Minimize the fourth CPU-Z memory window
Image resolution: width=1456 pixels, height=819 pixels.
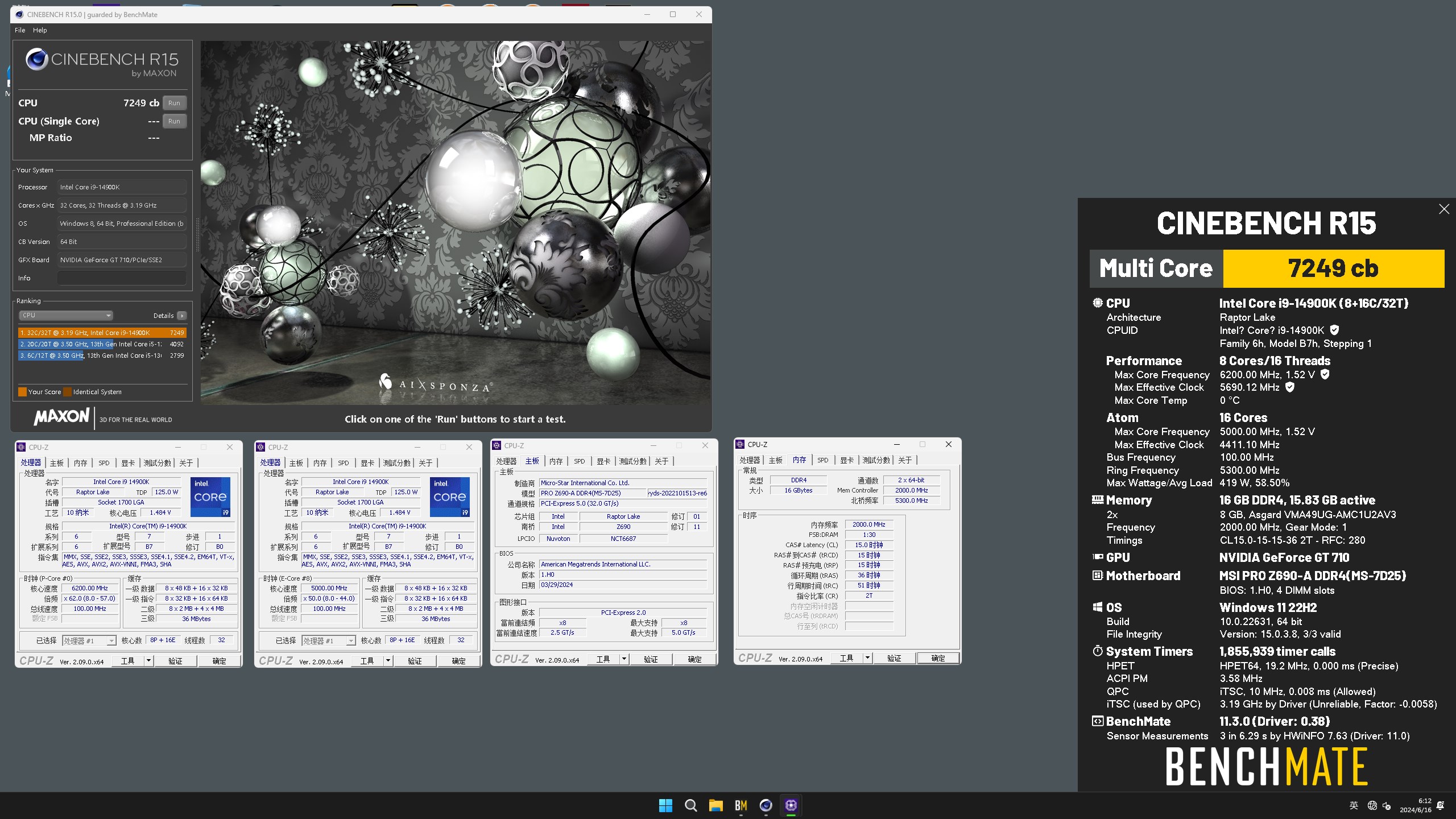pos(897,444)
